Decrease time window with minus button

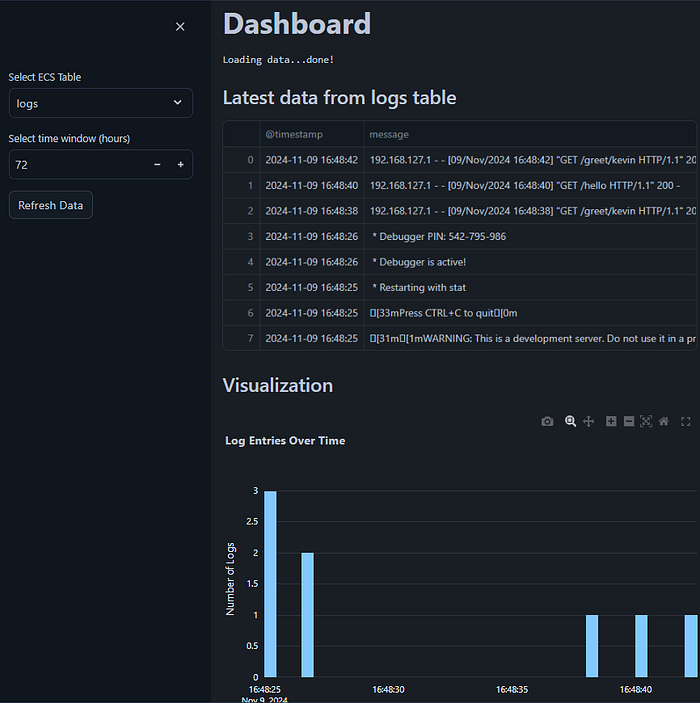[157, 164]
